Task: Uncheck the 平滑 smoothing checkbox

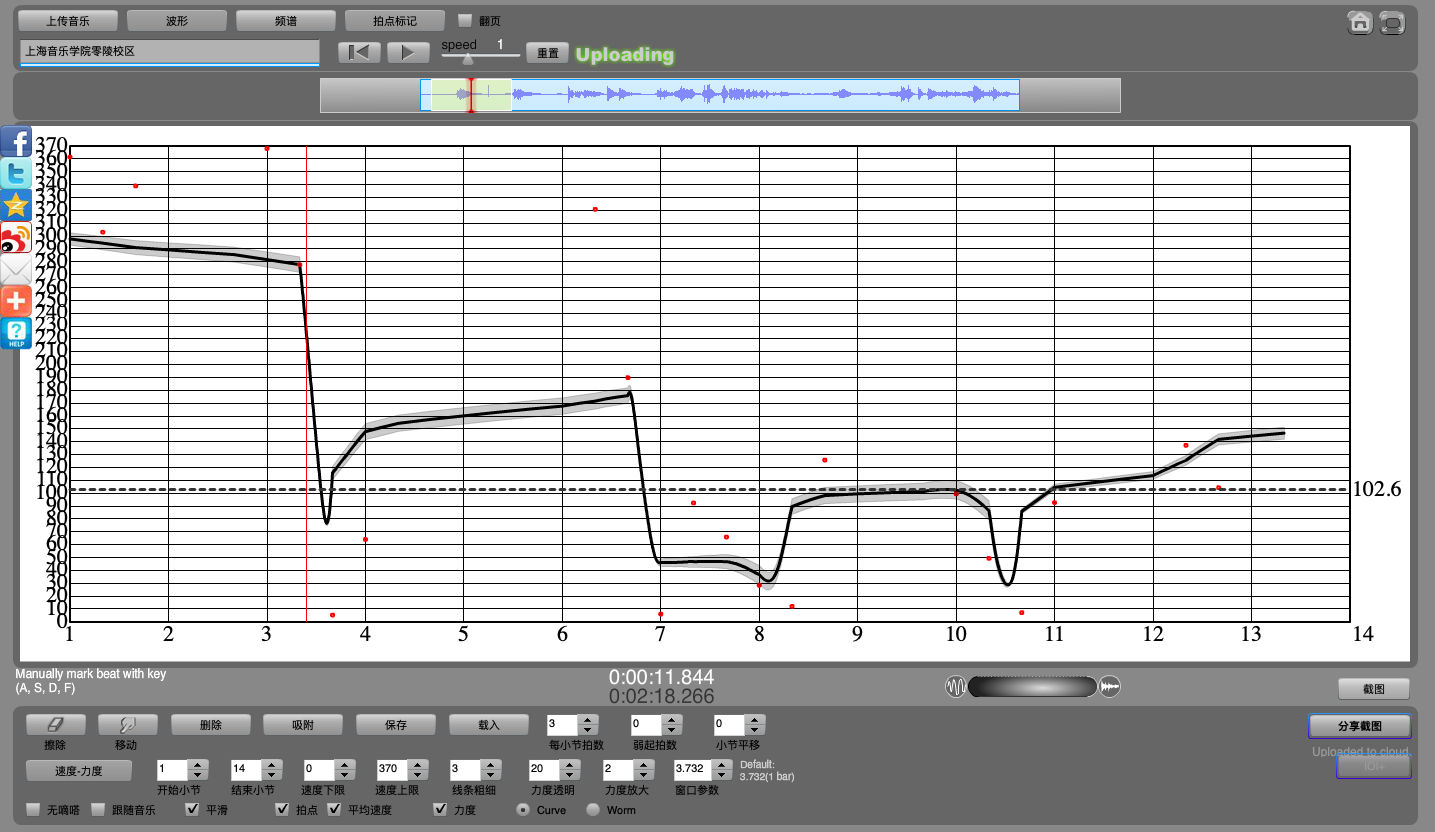Action: click(x=193, y=809)
